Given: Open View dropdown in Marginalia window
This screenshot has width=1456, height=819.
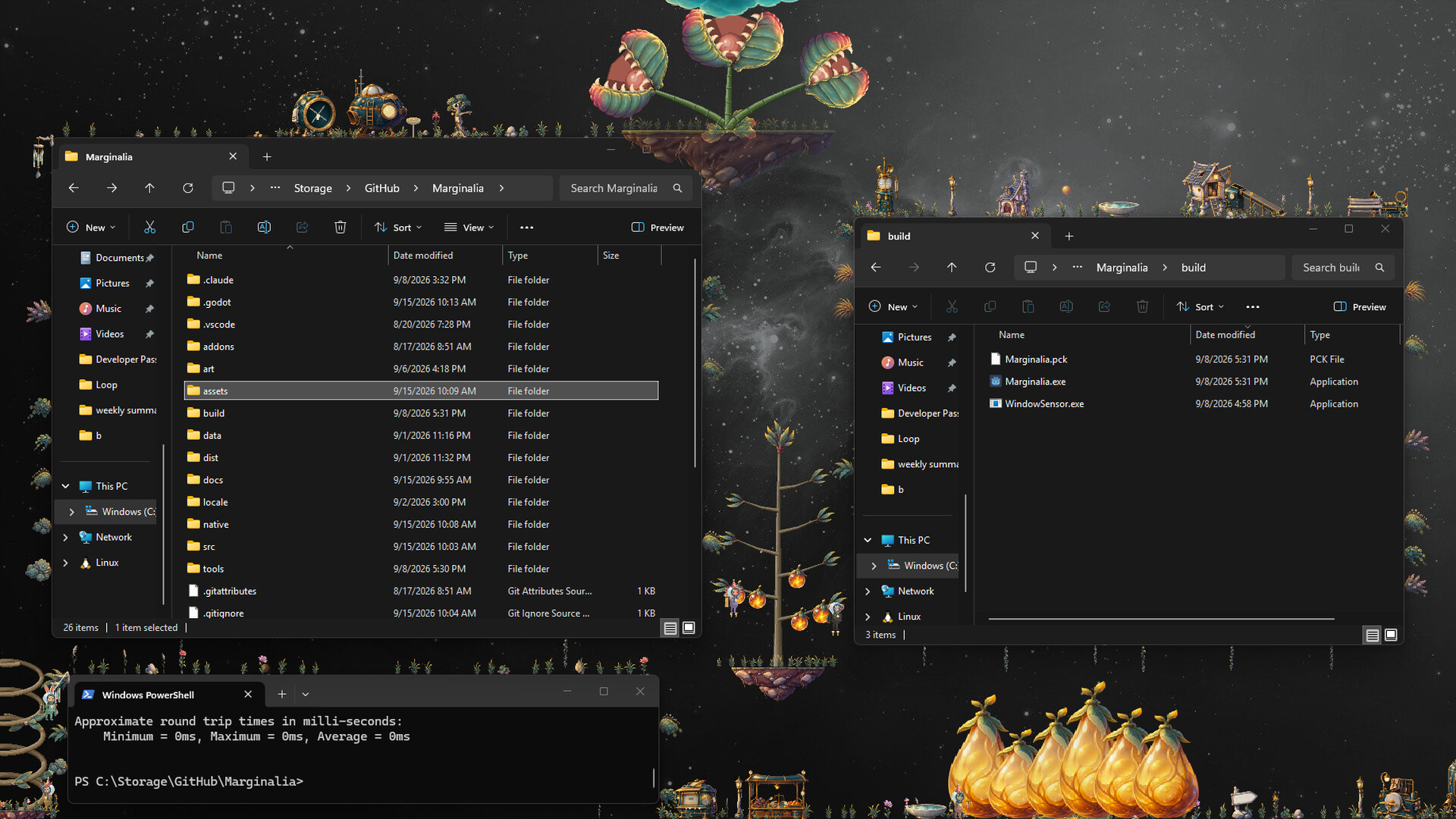Looking at the screenshot, I should point(469,227).
